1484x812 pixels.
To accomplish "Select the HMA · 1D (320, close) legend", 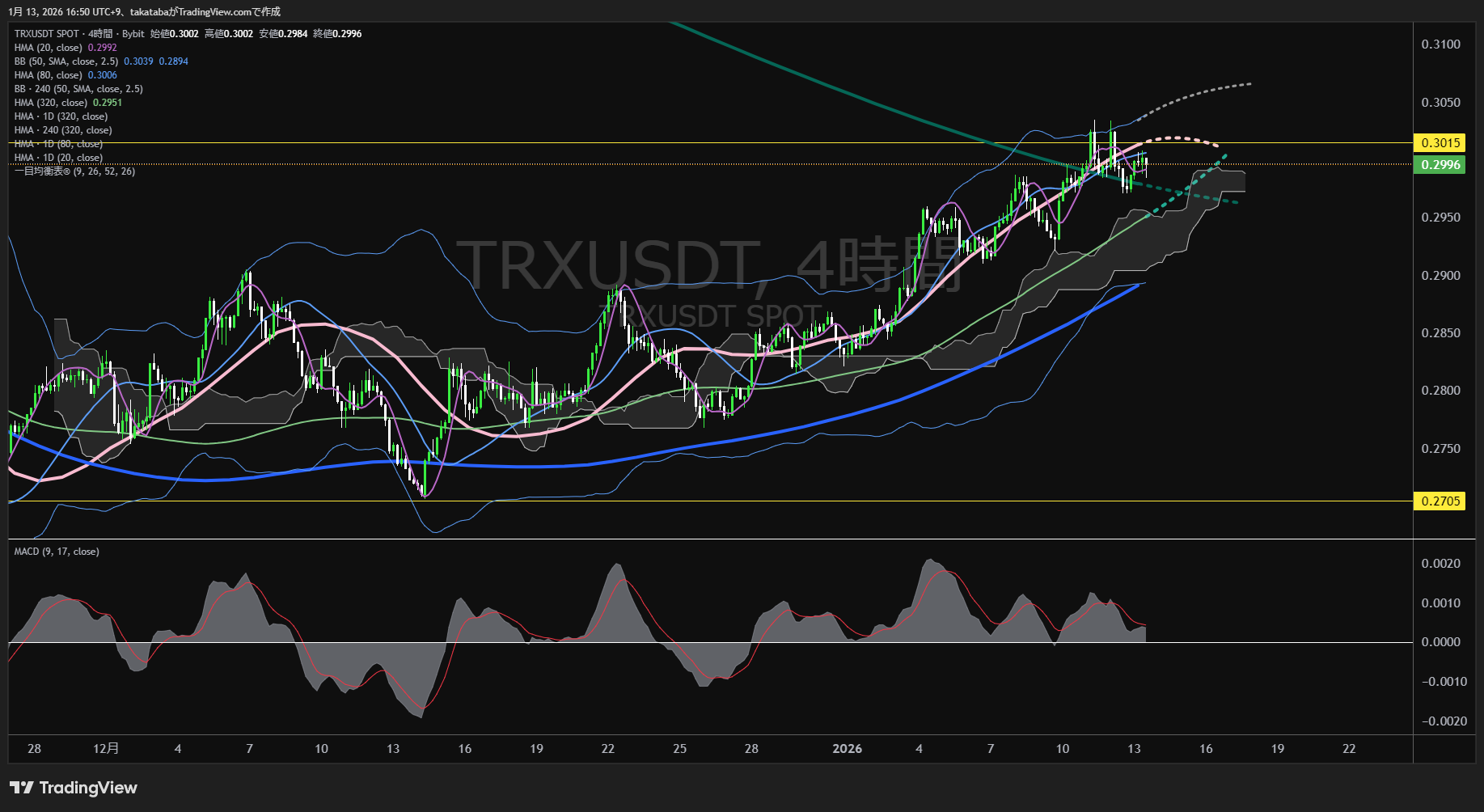I will tap(61, 116).
